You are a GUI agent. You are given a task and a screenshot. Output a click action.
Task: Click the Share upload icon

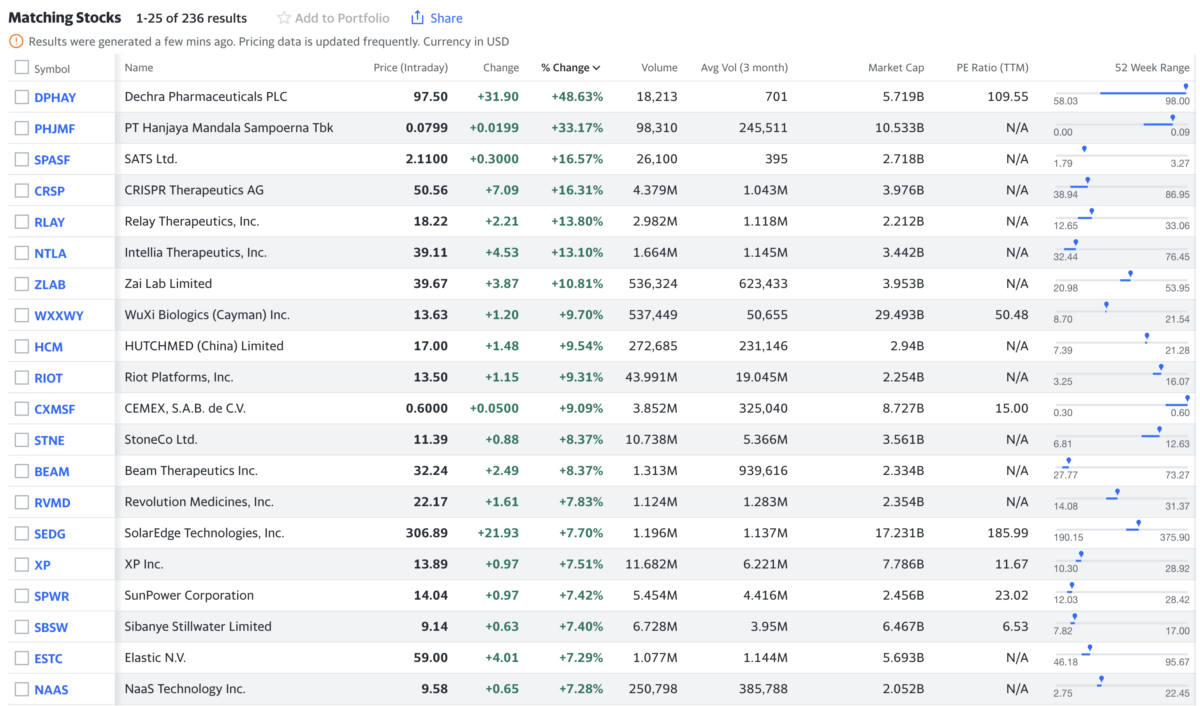coord(418,18)
